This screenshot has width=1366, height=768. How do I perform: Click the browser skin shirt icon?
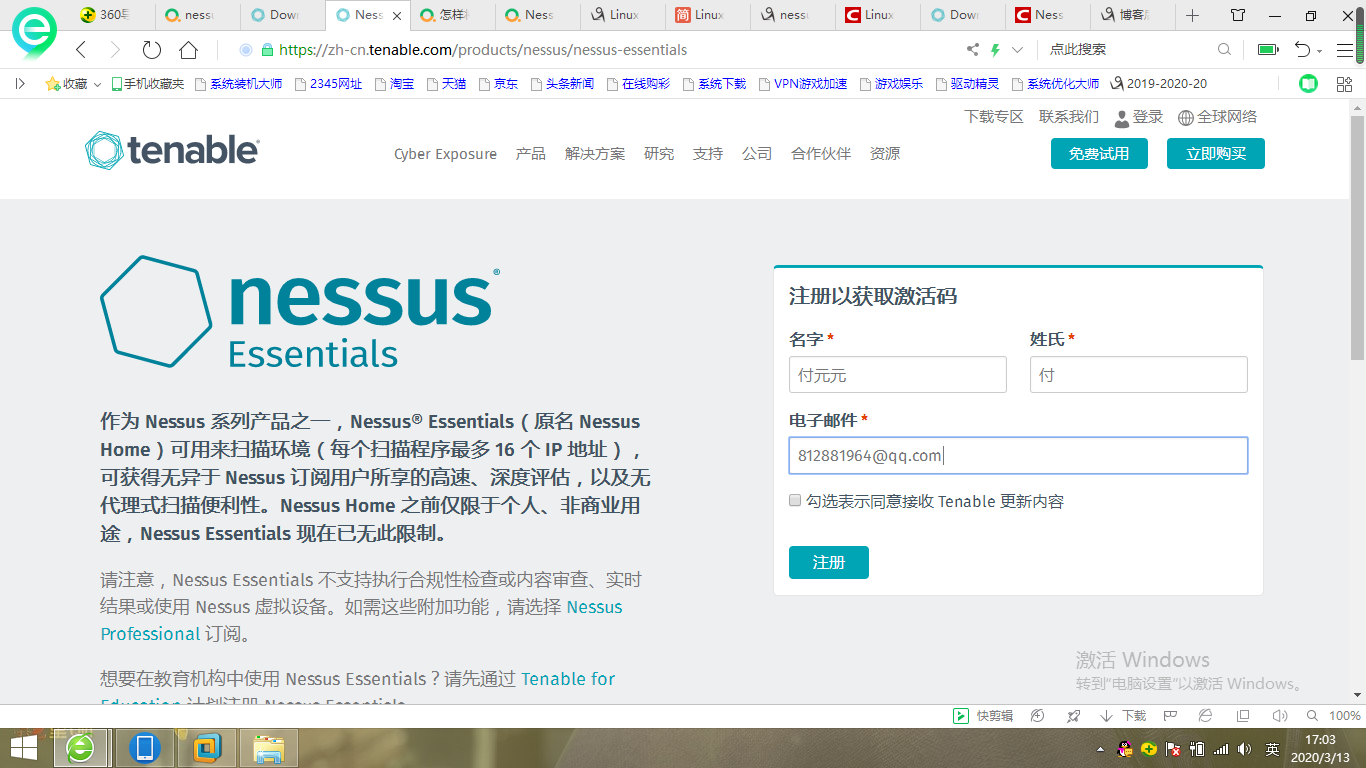(1238, 15)
